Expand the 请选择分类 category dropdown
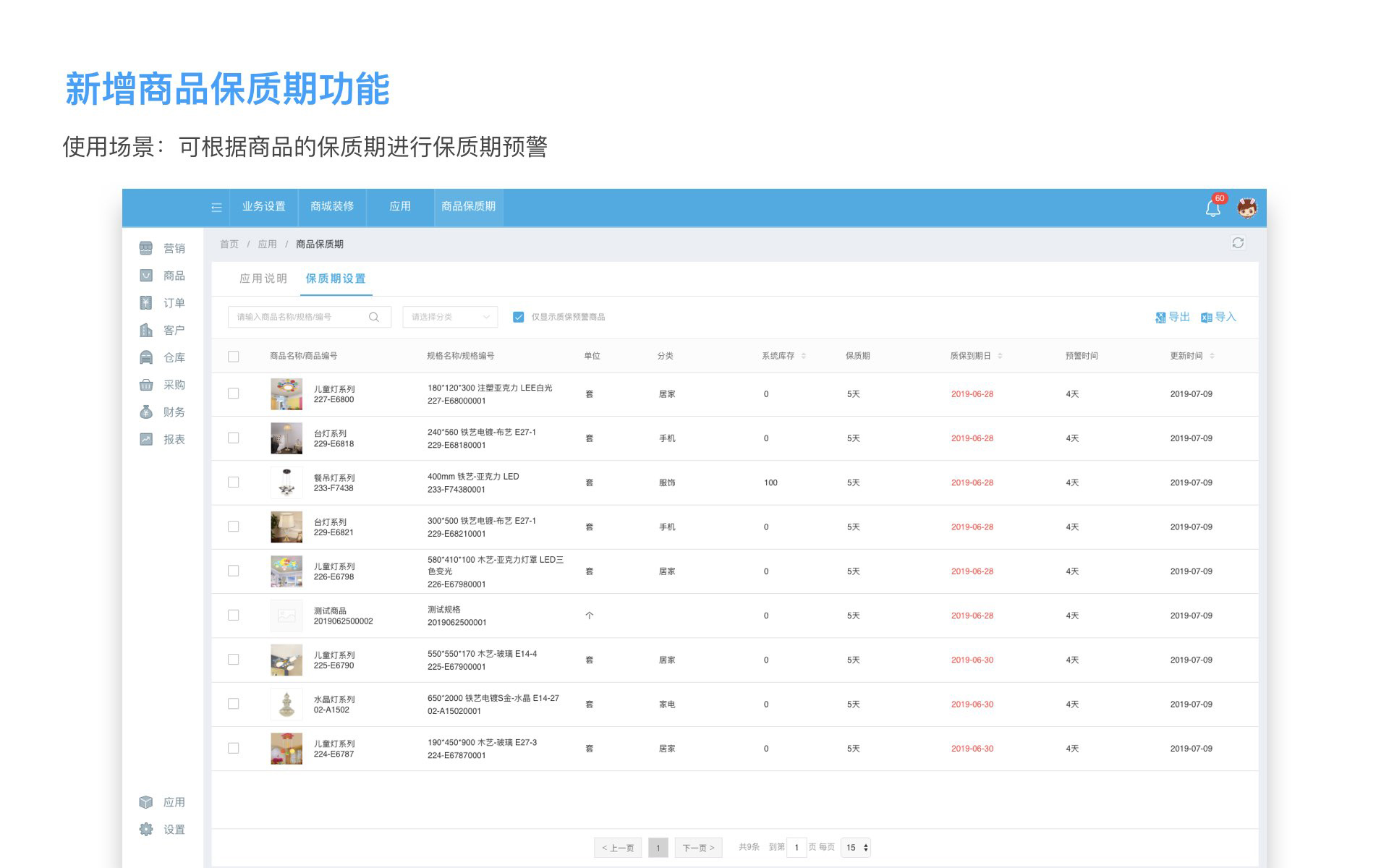This screenshot has height=868, width=1389. coord(449,317)
